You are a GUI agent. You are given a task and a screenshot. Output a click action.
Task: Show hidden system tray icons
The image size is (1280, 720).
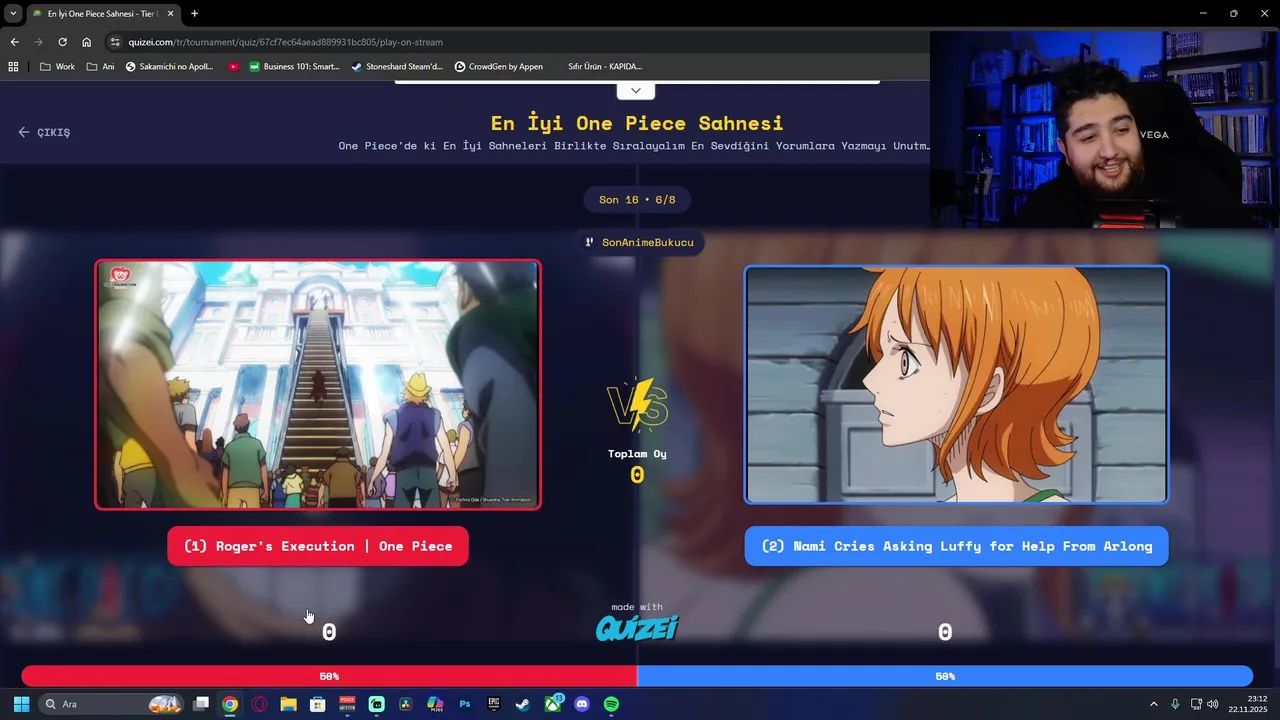tap(1153, 704)
